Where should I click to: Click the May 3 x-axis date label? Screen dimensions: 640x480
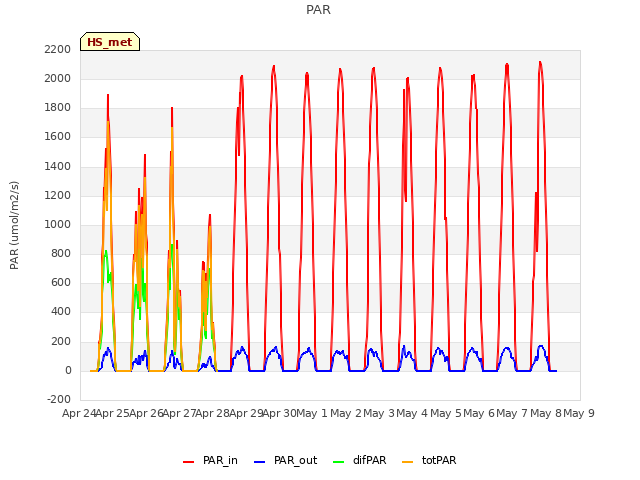pos(379,413)
